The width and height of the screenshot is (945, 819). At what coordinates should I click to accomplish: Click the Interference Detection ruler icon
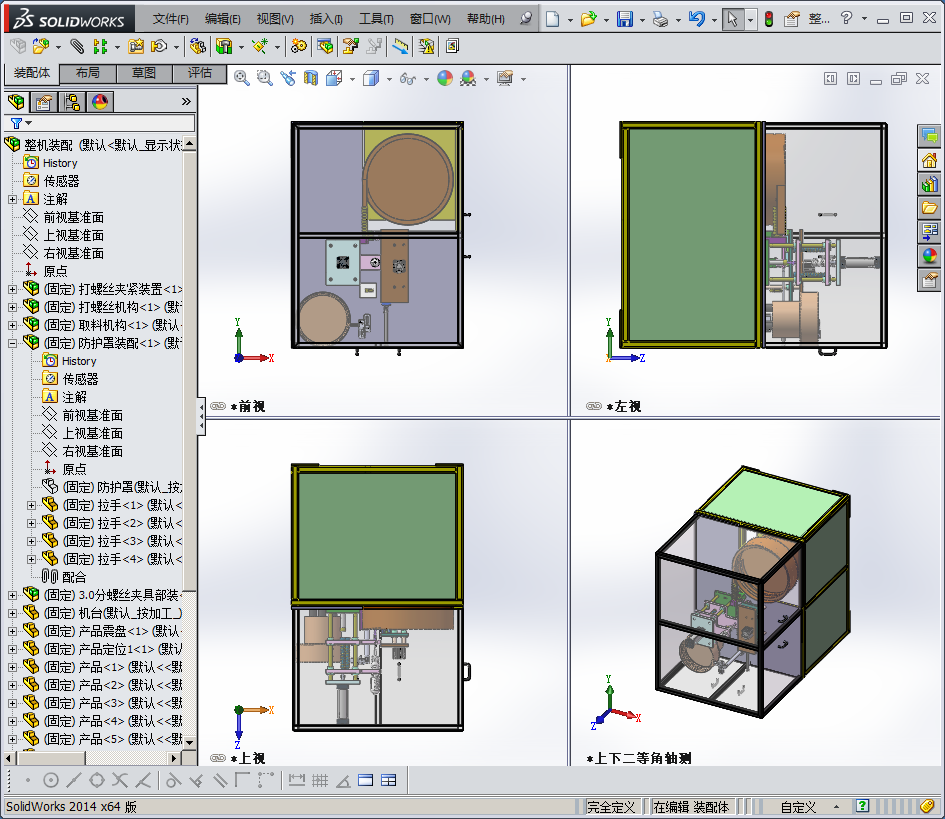400,46
